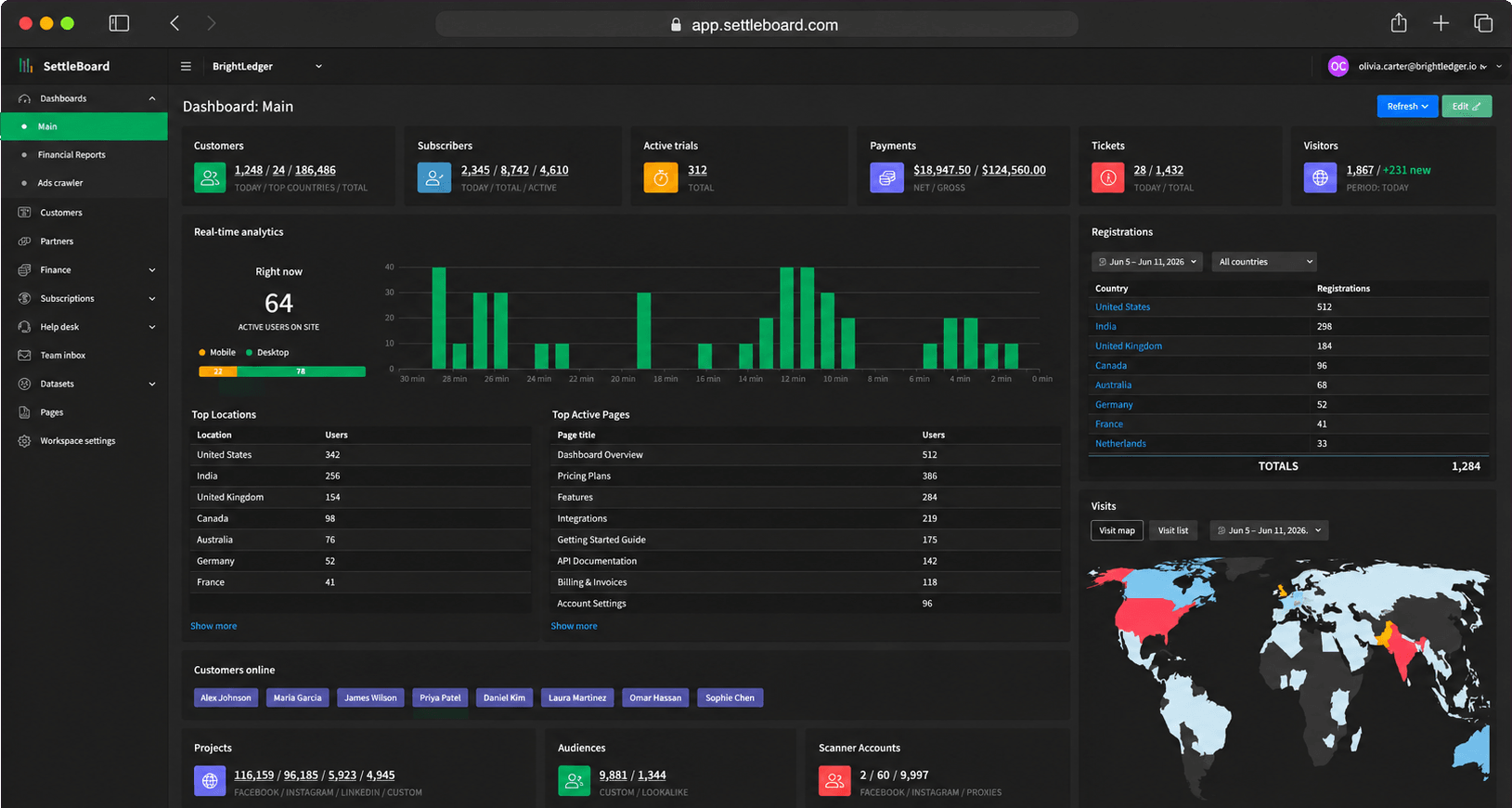Expand the Finance sidebar section
The image size is (1512, 808).
(86, 270)
